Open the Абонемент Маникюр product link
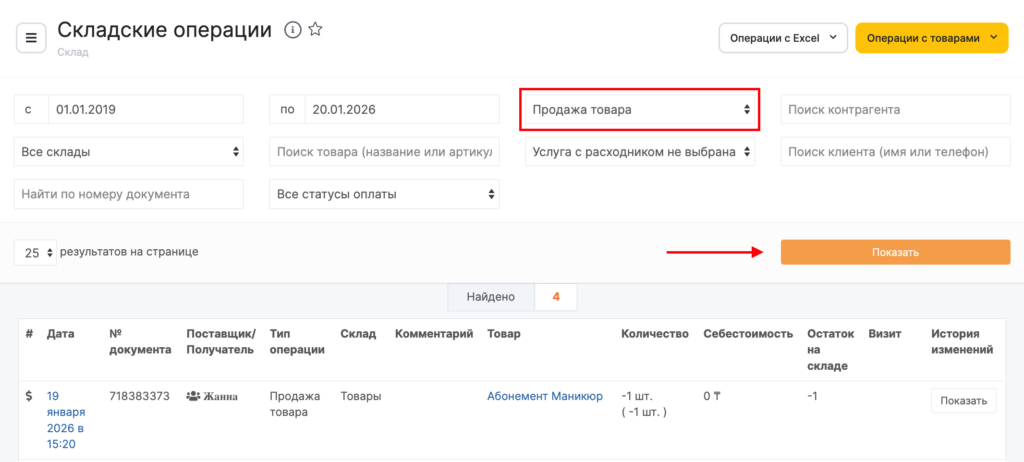 pyautogui.click(x=544, y=396)
